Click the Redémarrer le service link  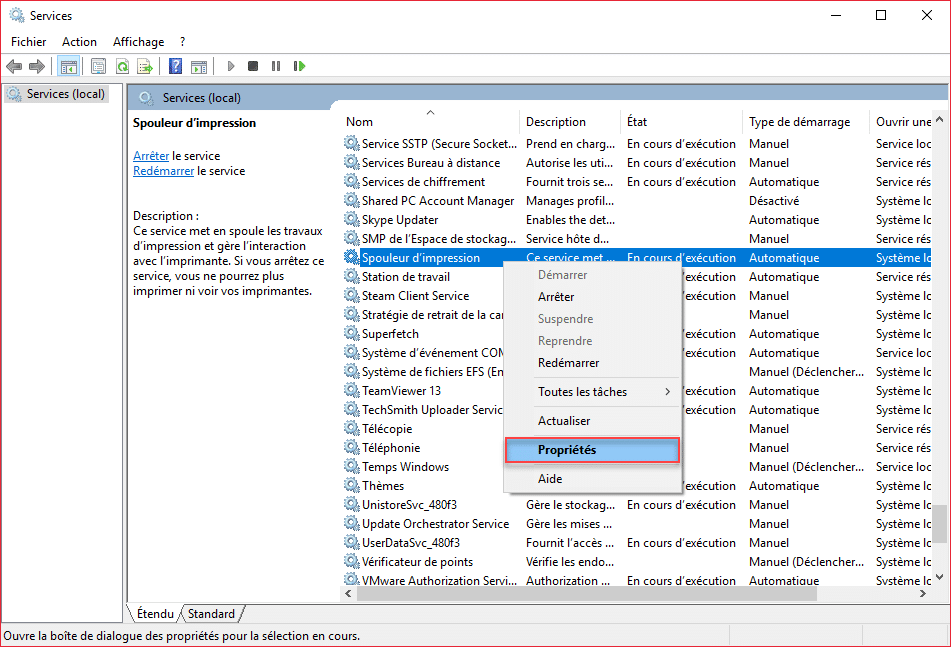tap(164, 171)
